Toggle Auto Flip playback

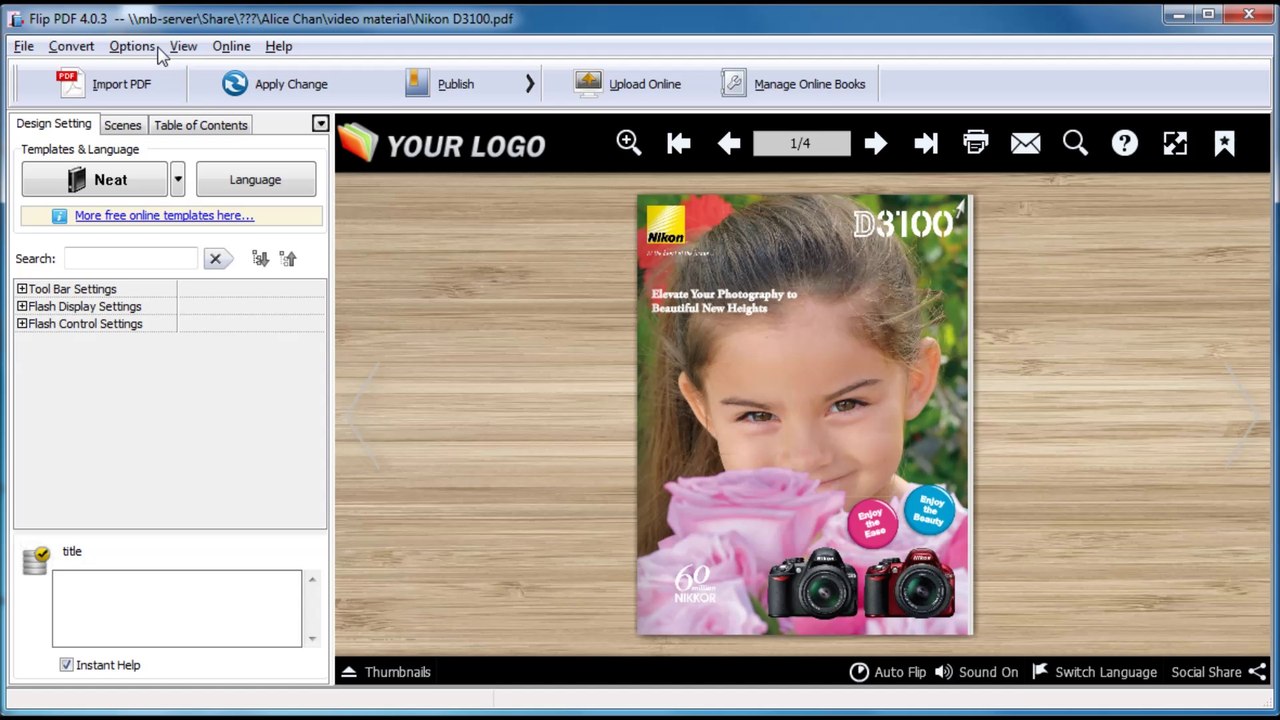tap(888, 672)
